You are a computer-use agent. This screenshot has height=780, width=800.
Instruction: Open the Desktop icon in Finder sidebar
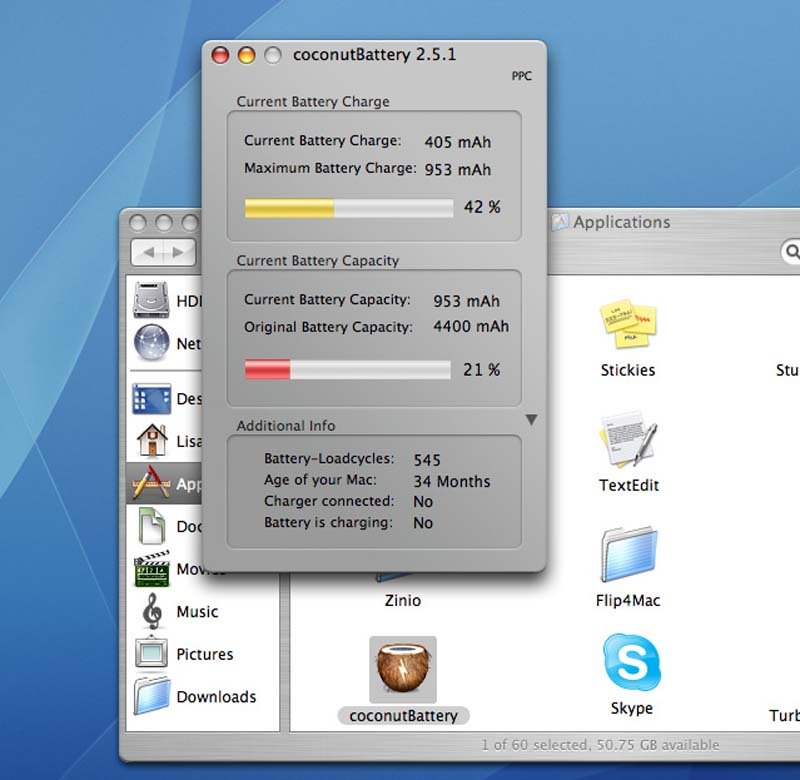(151, 398)
